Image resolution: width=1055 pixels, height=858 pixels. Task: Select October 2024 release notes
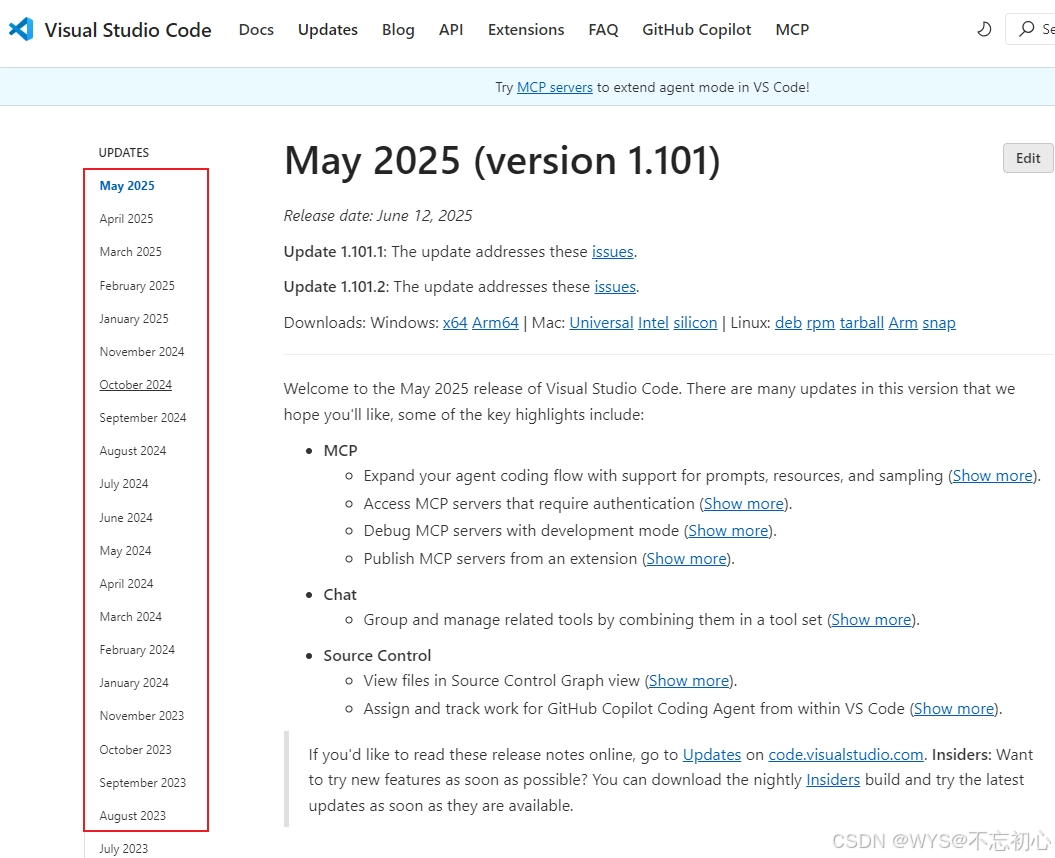coord(136,385)
